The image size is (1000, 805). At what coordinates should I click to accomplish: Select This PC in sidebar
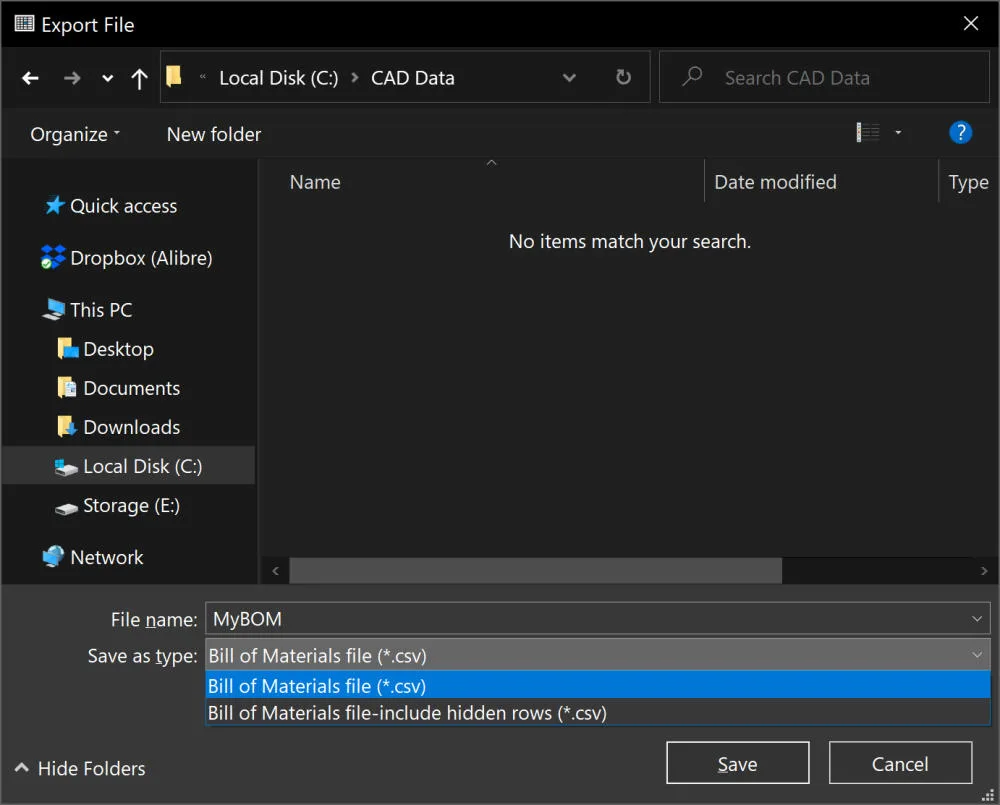[x=87, y=310]
